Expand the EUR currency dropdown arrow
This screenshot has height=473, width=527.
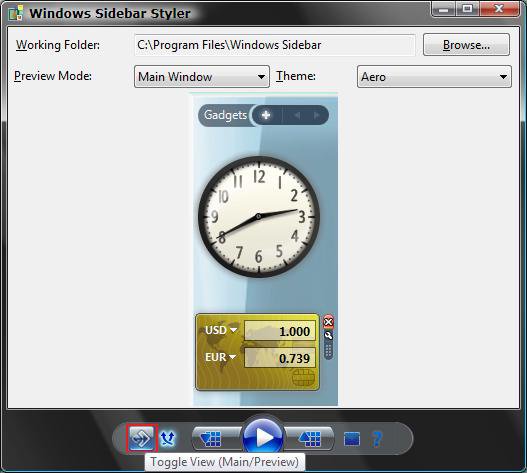click(232, 357)
